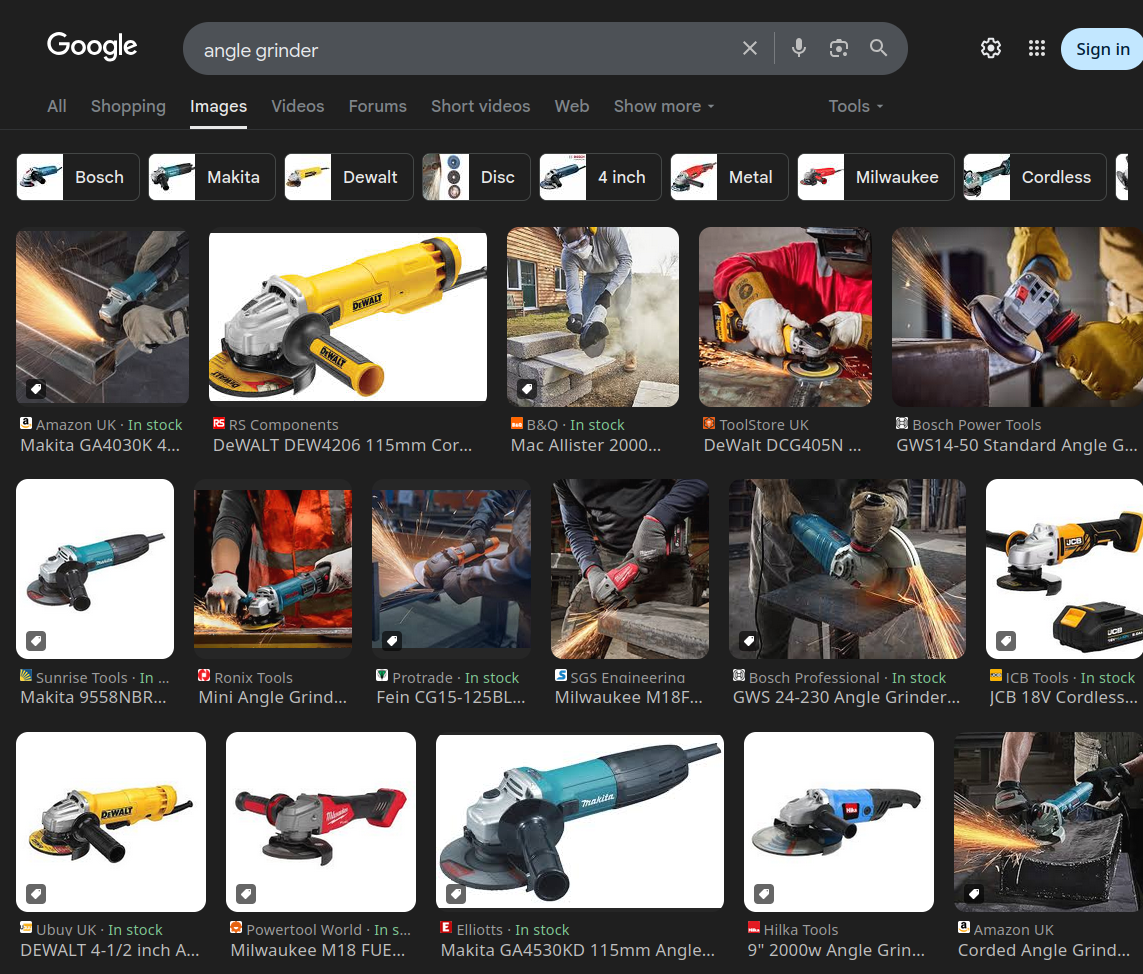Open the 9" 2000w Angle Grin... title link
The width and height of the screenshot is (1143, 974).
pyautogui.click(x=836, y=951)
